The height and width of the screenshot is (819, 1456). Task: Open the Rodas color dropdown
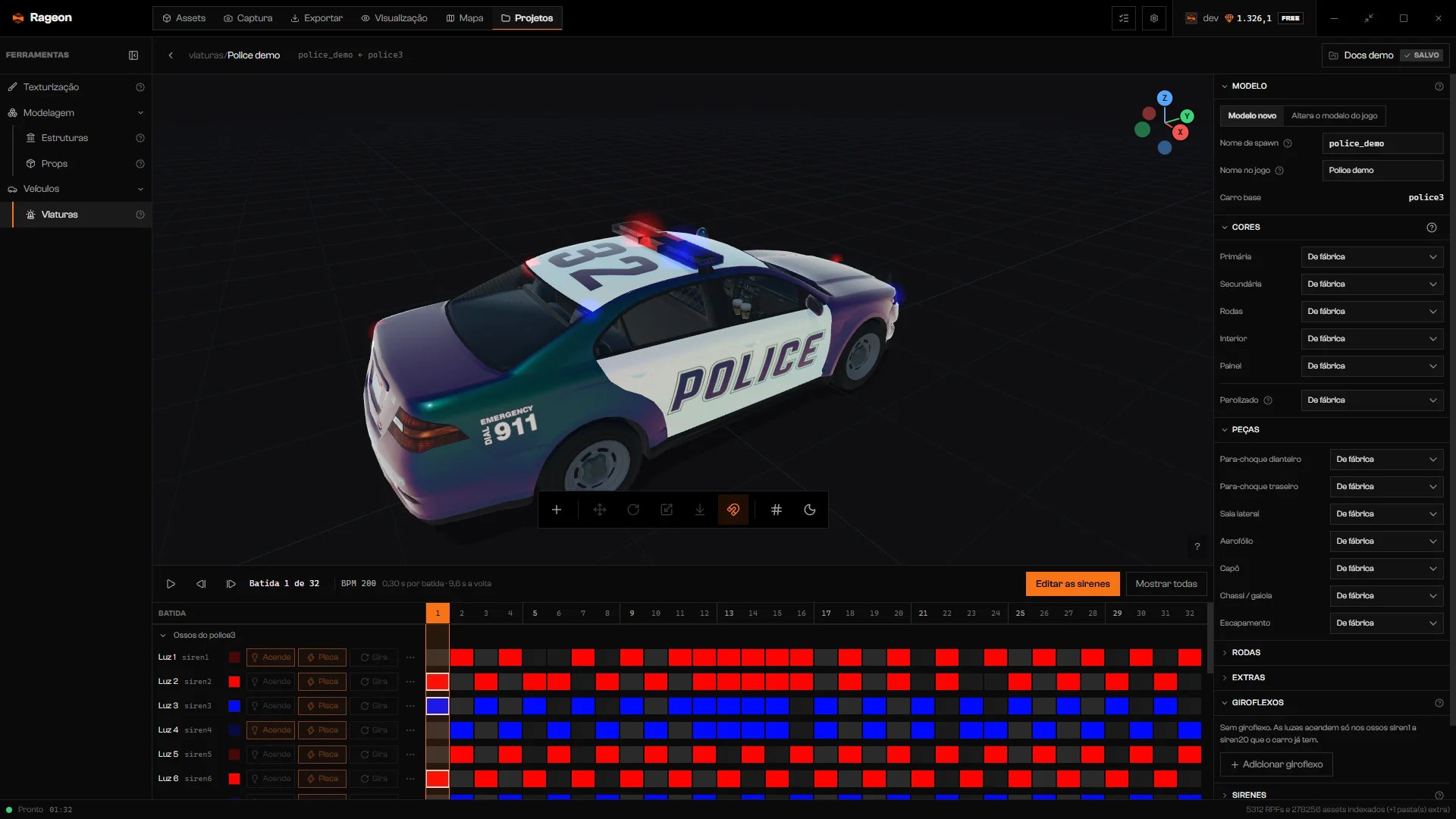coord(1372,312)
